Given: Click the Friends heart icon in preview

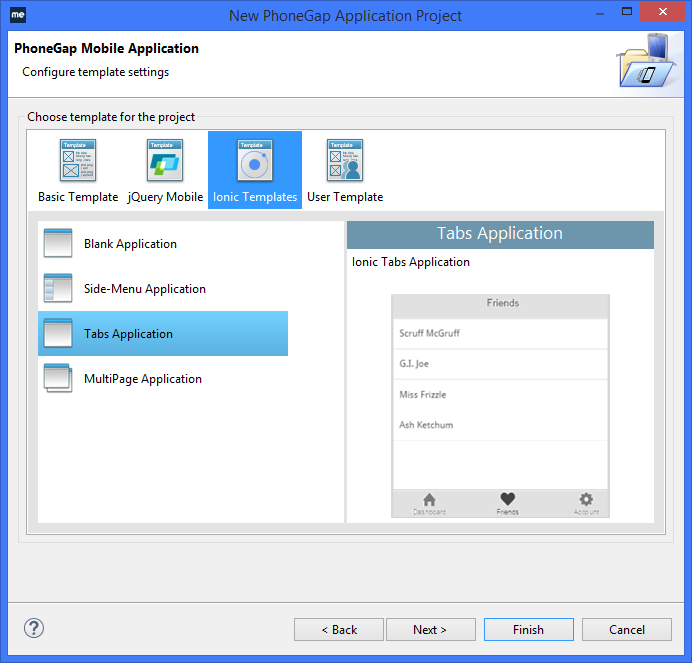Looking at the screenshot, I should coord(507,500).
